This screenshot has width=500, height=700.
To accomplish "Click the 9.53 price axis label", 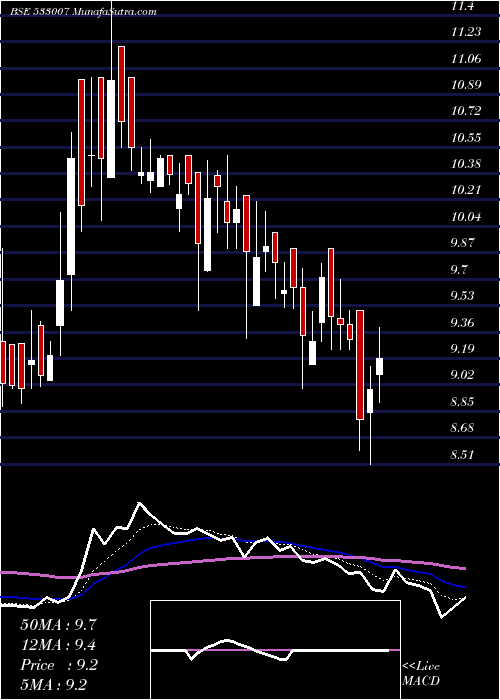I will 464,296.
